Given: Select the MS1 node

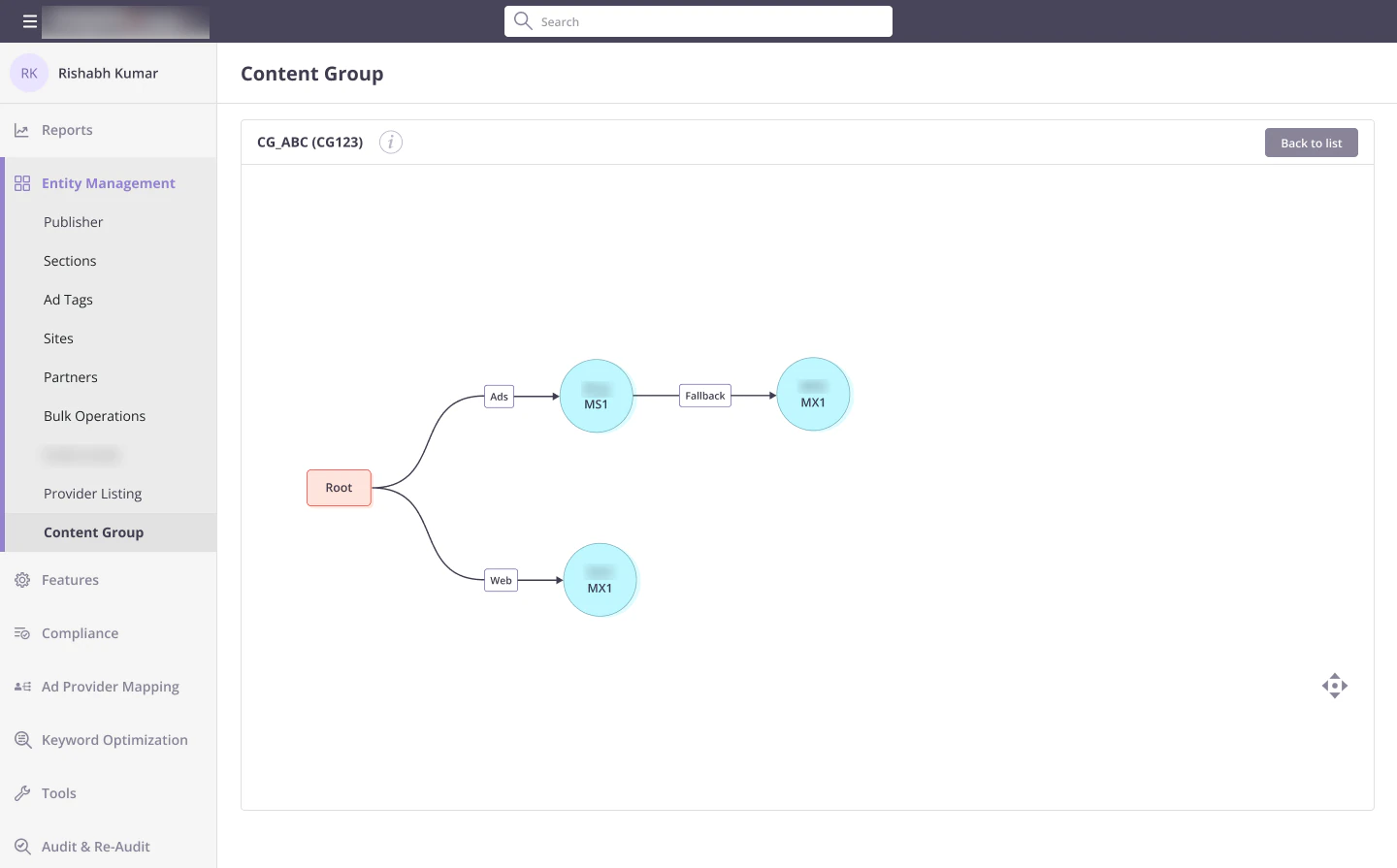Looking at the screenshot, I should tap(597, 396).
